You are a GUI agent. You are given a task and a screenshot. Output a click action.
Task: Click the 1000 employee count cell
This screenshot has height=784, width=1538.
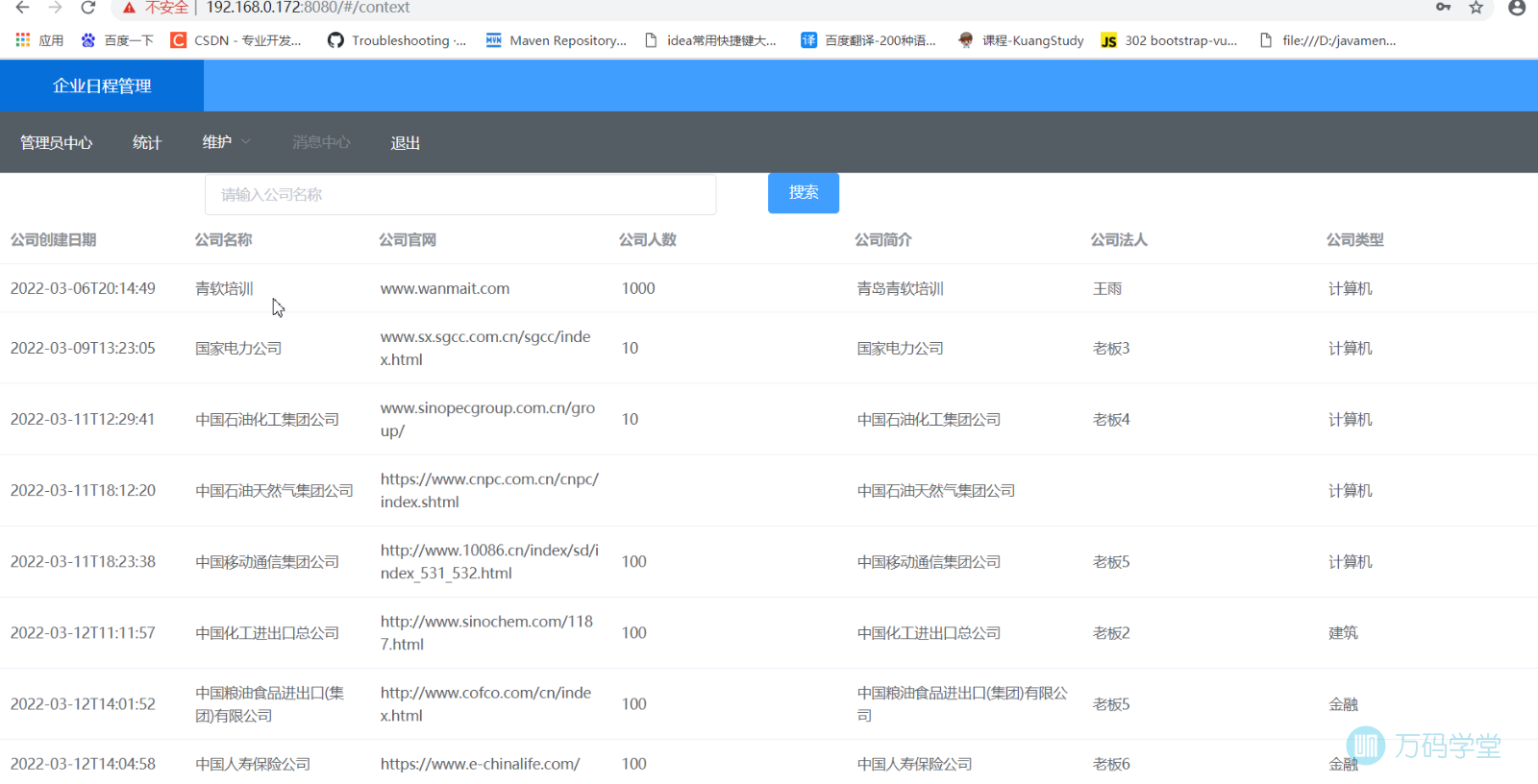pyautogui.click(x=638, y=288)
